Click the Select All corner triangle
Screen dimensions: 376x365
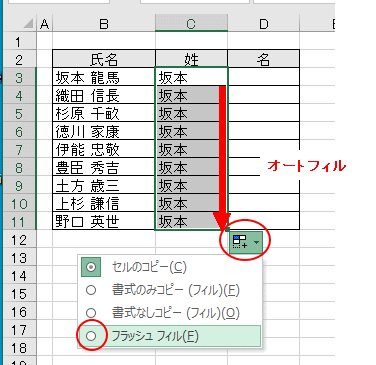coord(28,24)
